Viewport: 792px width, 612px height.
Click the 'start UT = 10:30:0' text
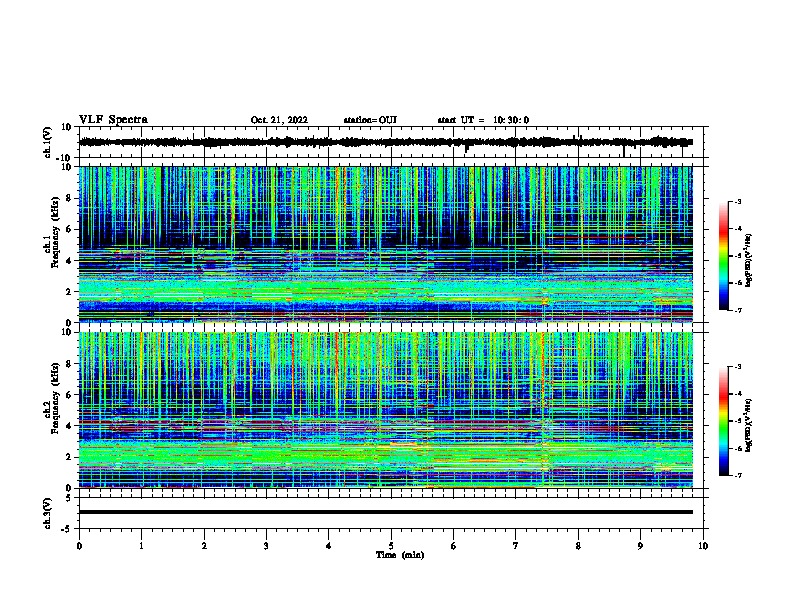[x=483, y=120]
